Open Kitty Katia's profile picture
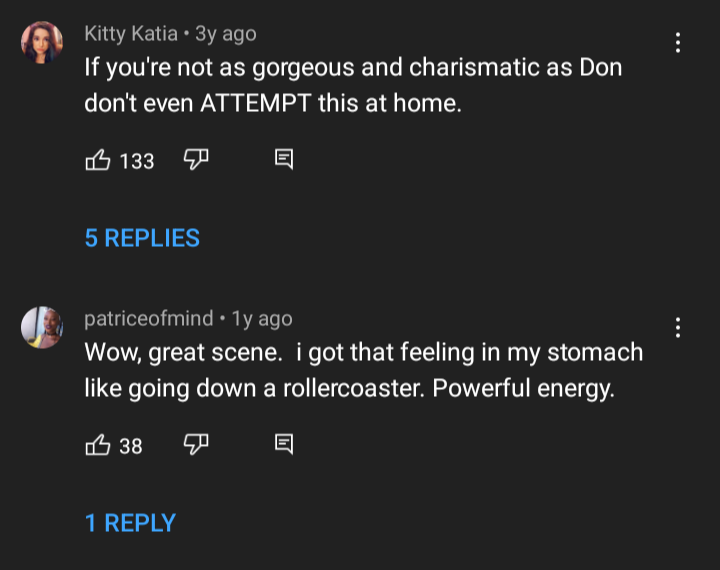 (42, 42)
